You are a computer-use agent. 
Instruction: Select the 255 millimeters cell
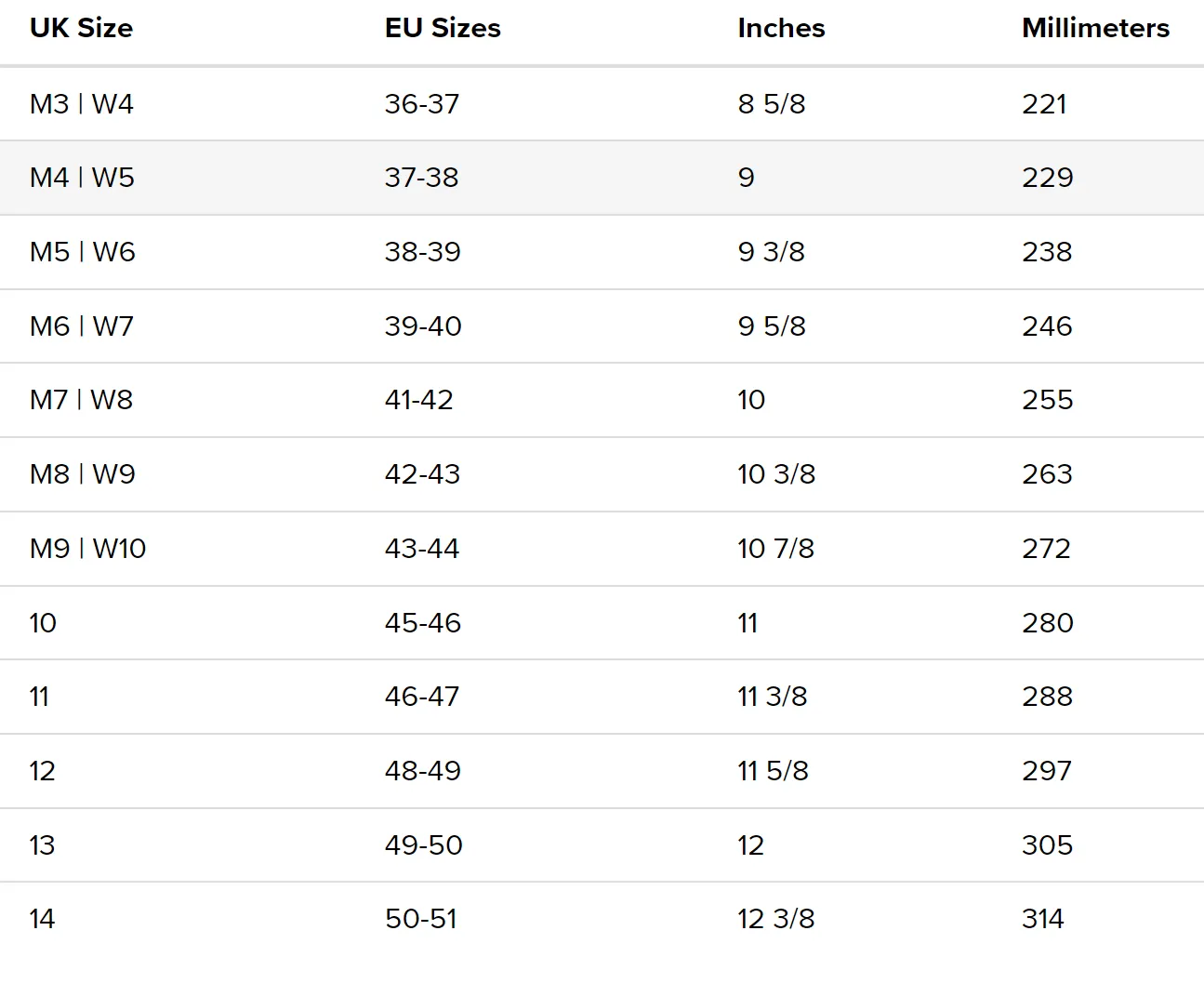[x=1048, y=400]
